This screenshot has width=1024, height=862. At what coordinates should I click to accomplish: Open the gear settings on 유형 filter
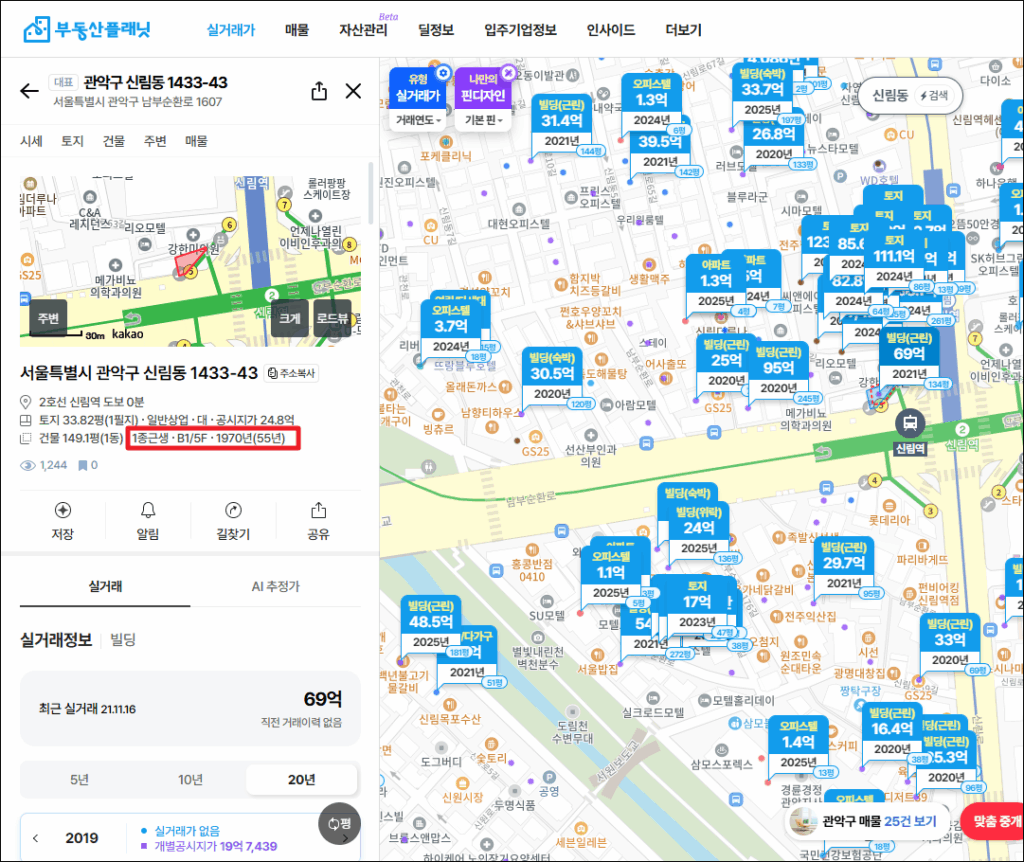click(x=444, y=74)
